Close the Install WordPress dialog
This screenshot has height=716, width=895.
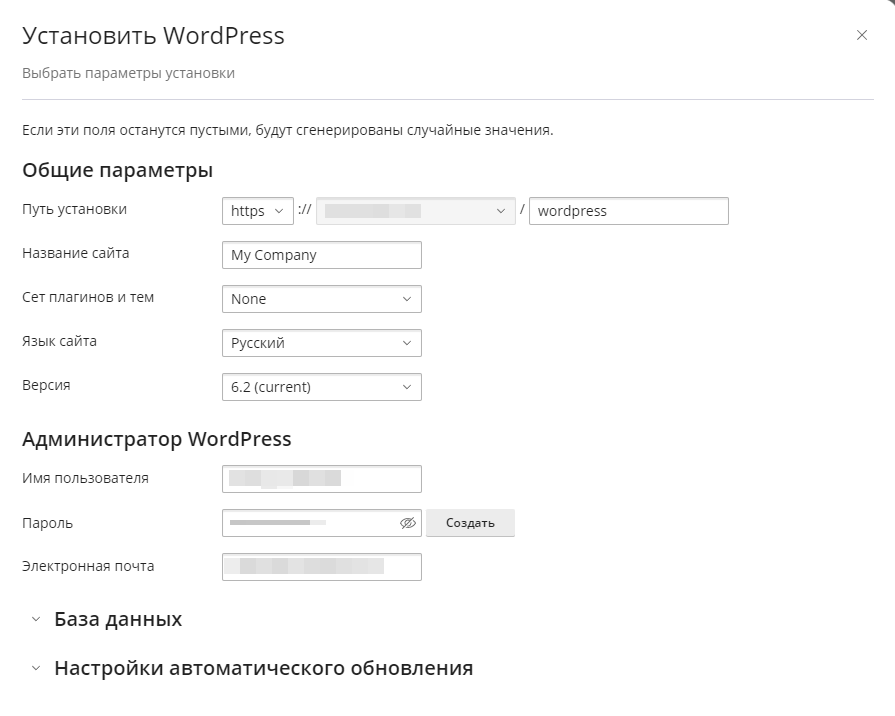click(x=862, y=35)
